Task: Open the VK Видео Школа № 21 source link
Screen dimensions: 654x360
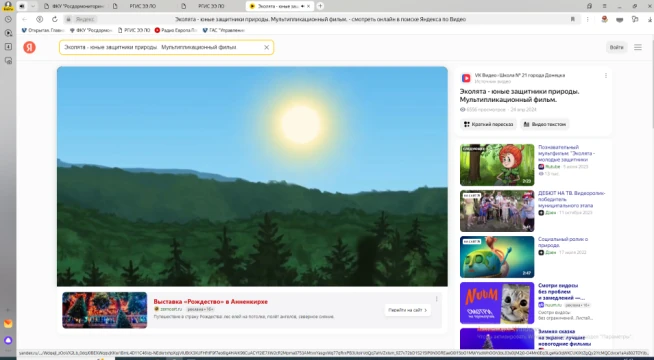Action: 520,76
